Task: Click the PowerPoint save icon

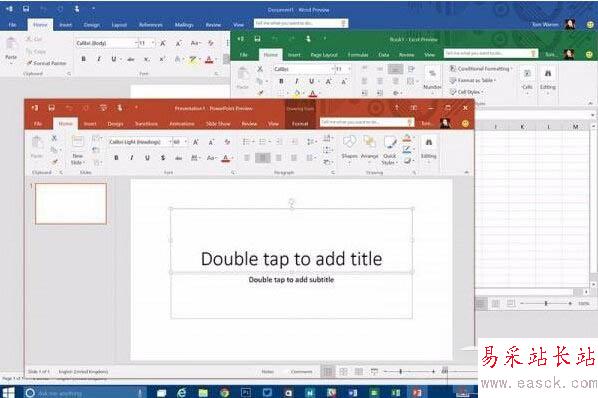Action: pyautogui.click(x=51, y=108)
